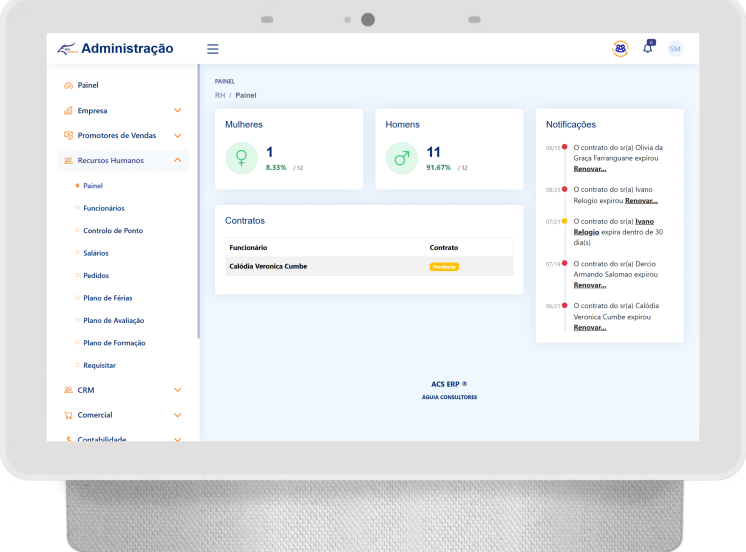Renew Olivia da Graça Farranguane contract
This screenshot has height=552, width=746.
point(590,169)
